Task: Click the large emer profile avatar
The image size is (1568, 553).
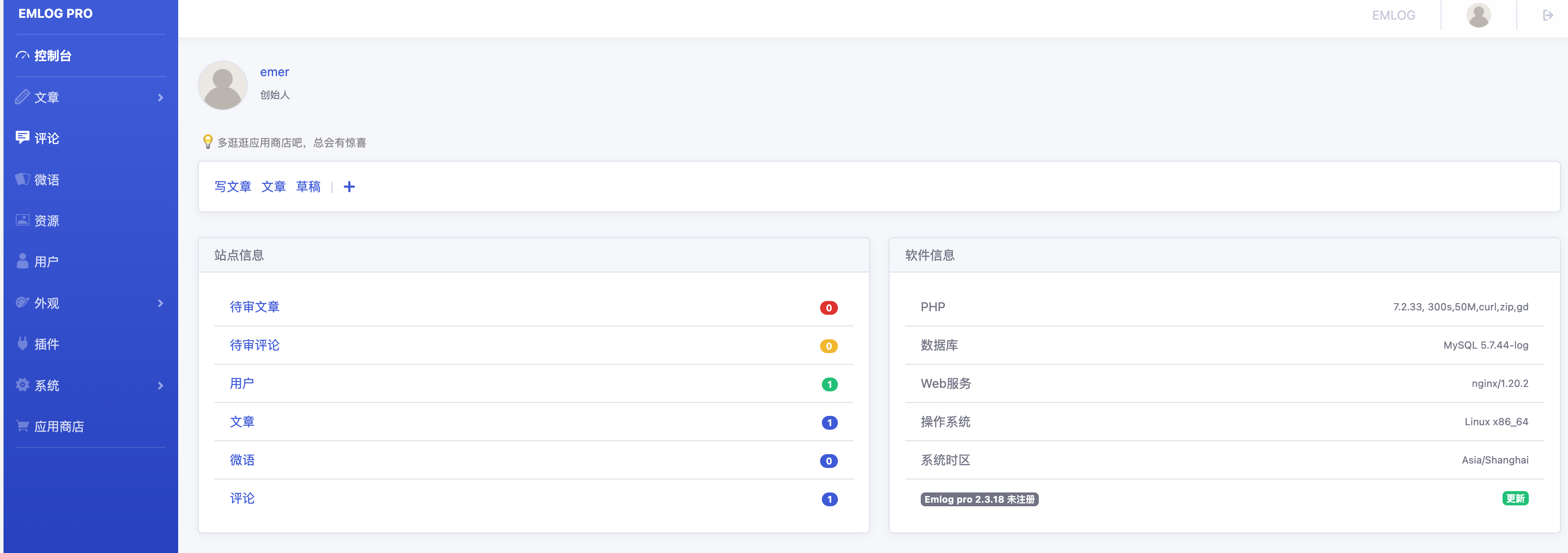Action: (223, 85)
